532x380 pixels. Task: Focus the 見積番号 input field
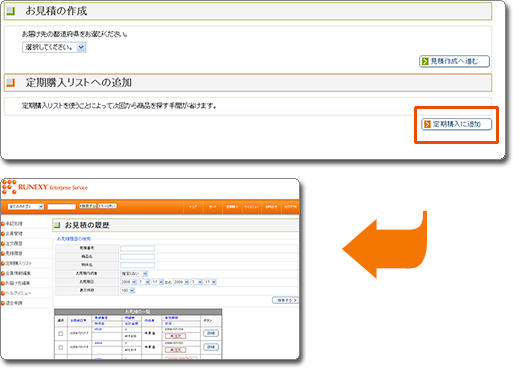click(137, 248)
